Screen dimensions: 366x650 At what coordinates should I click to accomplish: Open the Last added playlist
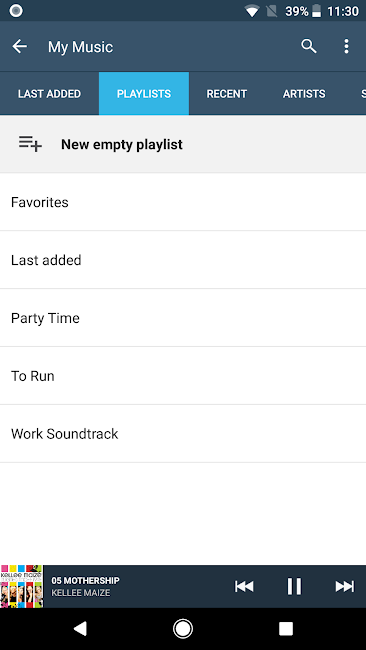(183, 260)
